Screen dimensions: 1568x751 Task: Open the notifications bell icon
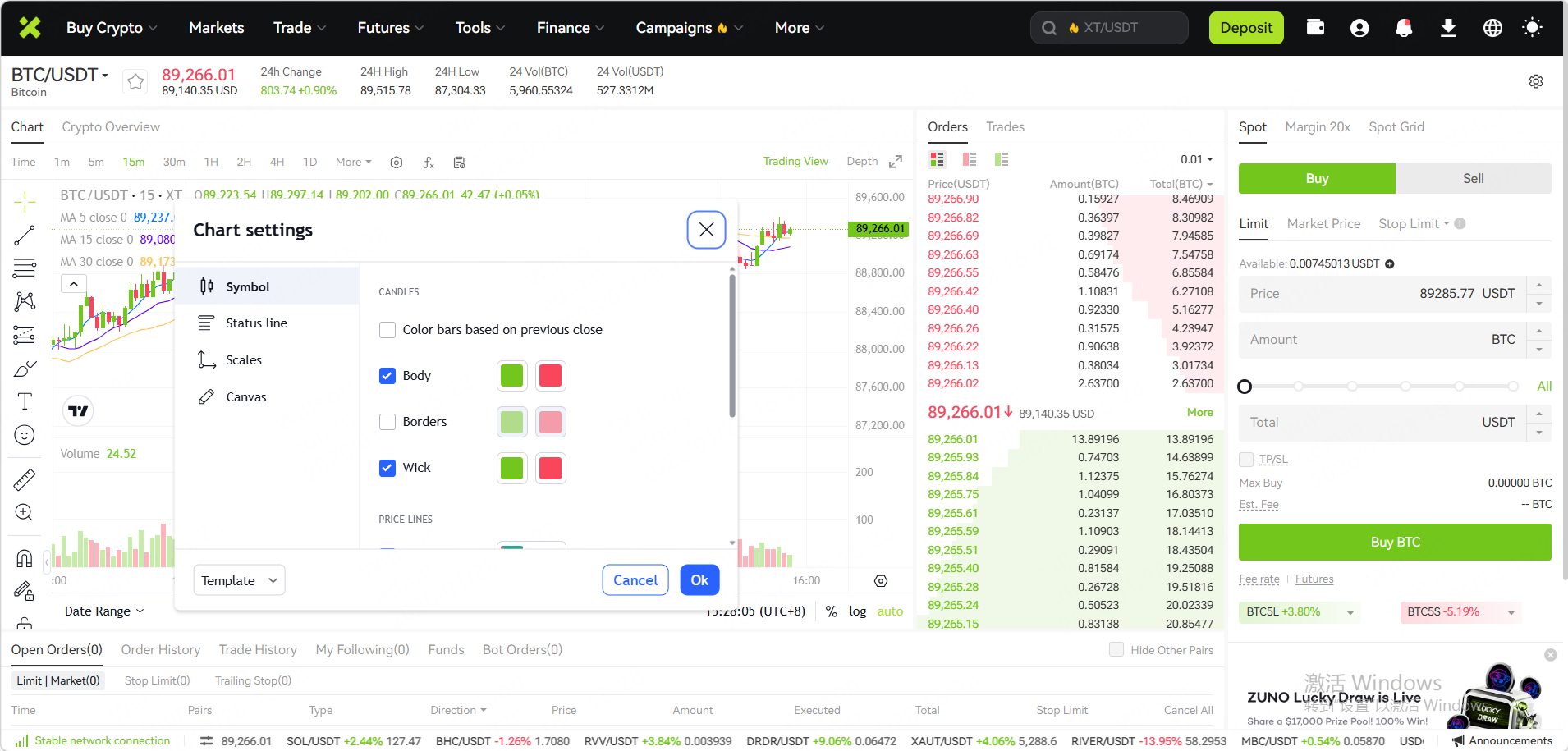(x=1404, y=28)
